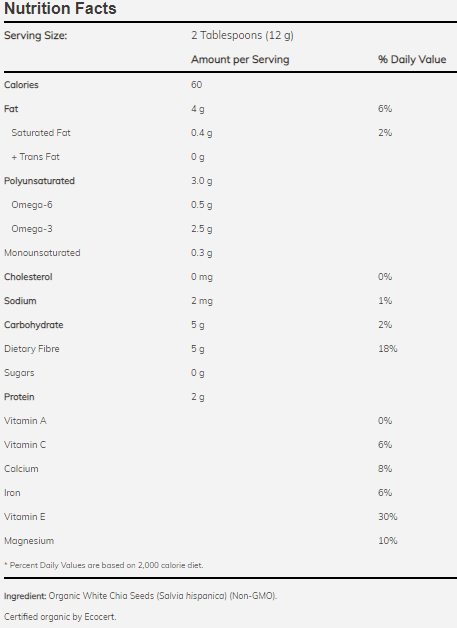Click the Polyunsaturated row label
Screen dimensions: 457x628
pos(39,181)
